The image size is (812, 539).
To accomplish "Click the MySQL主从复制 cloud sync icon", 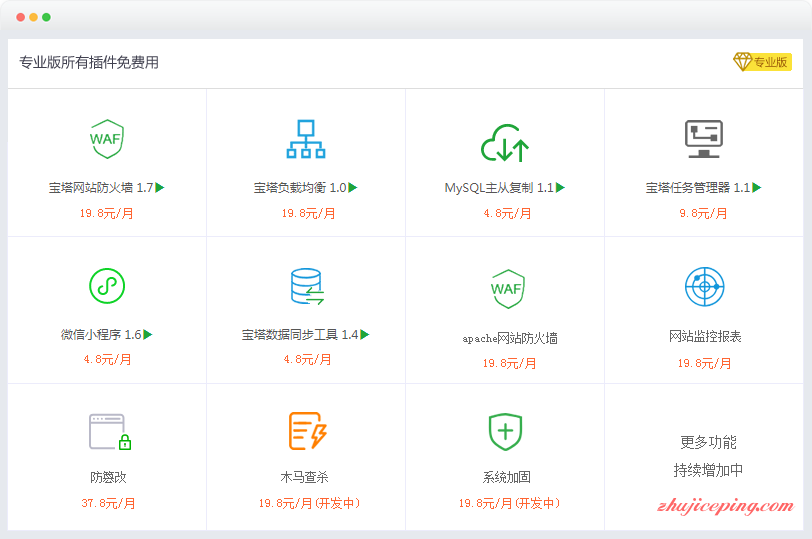I will [x=505, y=143].
